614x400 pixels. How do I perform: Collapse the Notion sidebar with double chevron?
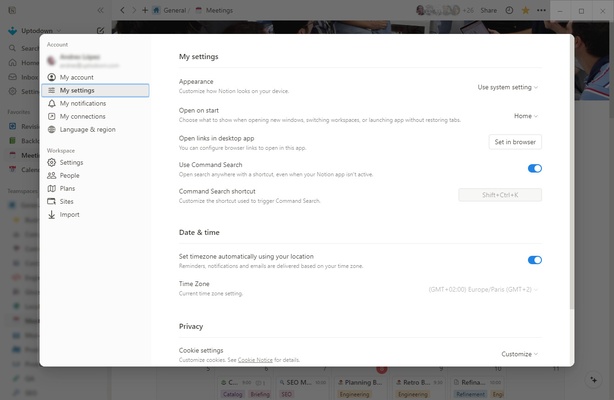click(x=101, y=10)
